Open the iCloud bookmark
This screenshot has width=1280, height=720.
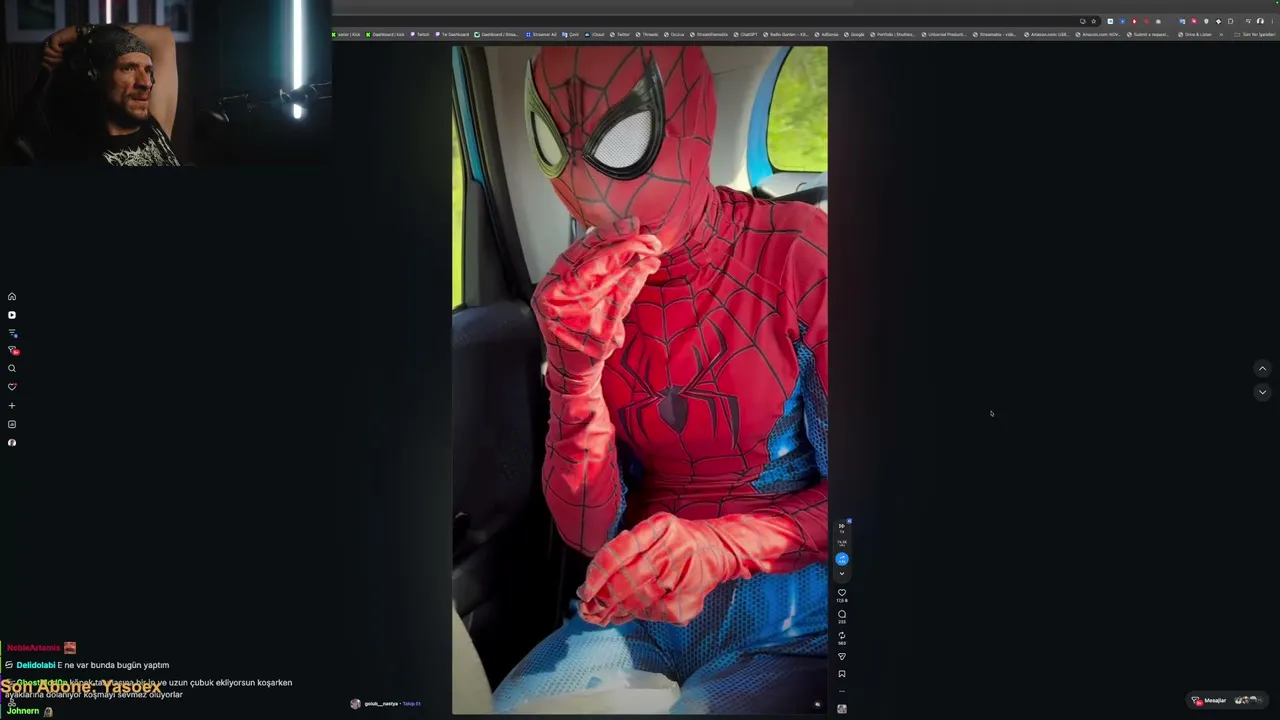point(596,35)
